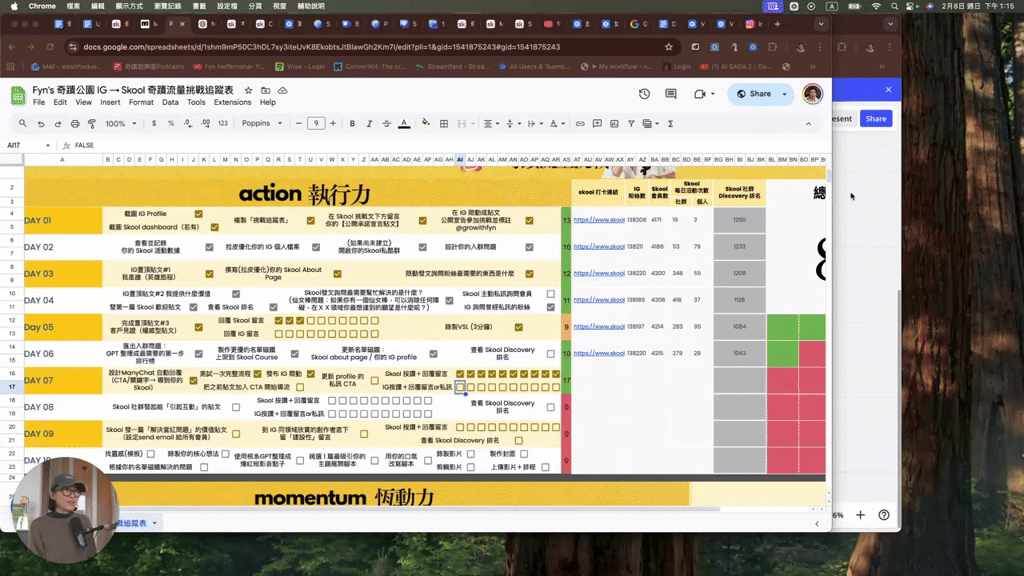View cloud document status icon
Viewport: 1024px width, 576px height.
283,90
